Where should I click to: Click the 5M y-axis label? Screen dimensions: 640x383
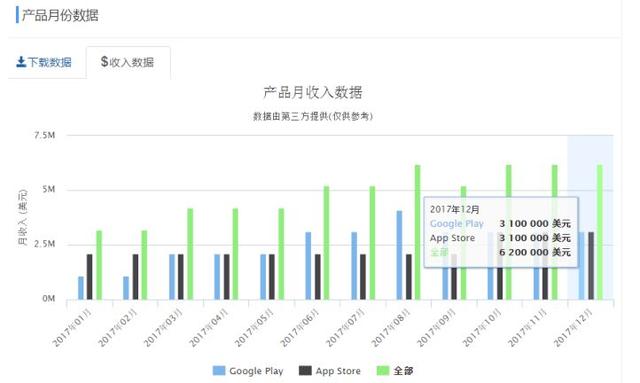(x=49, y=189)
